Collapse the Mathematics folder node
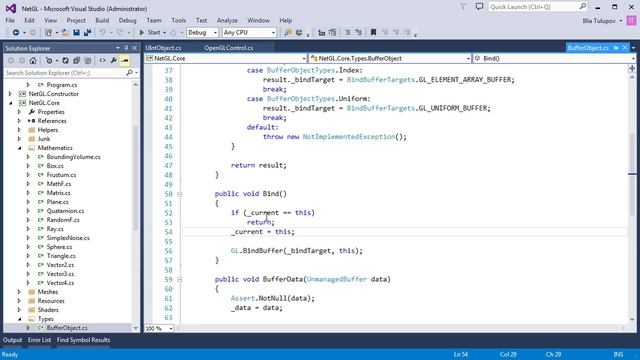The height and width of the screenshot is (360, 640). 20,148
